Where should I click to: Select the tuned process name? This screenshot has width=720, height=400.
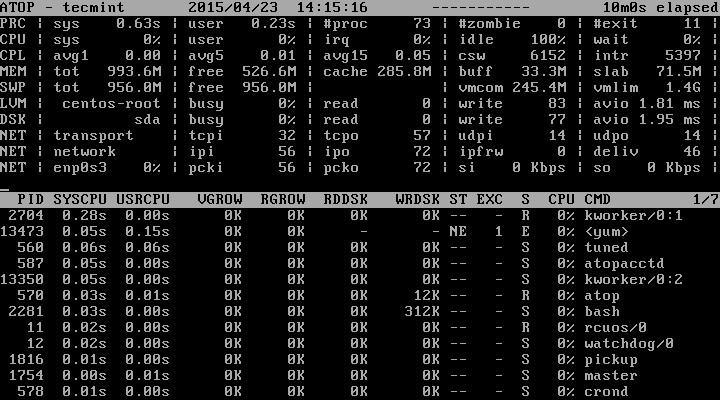[x=606, y=247]
